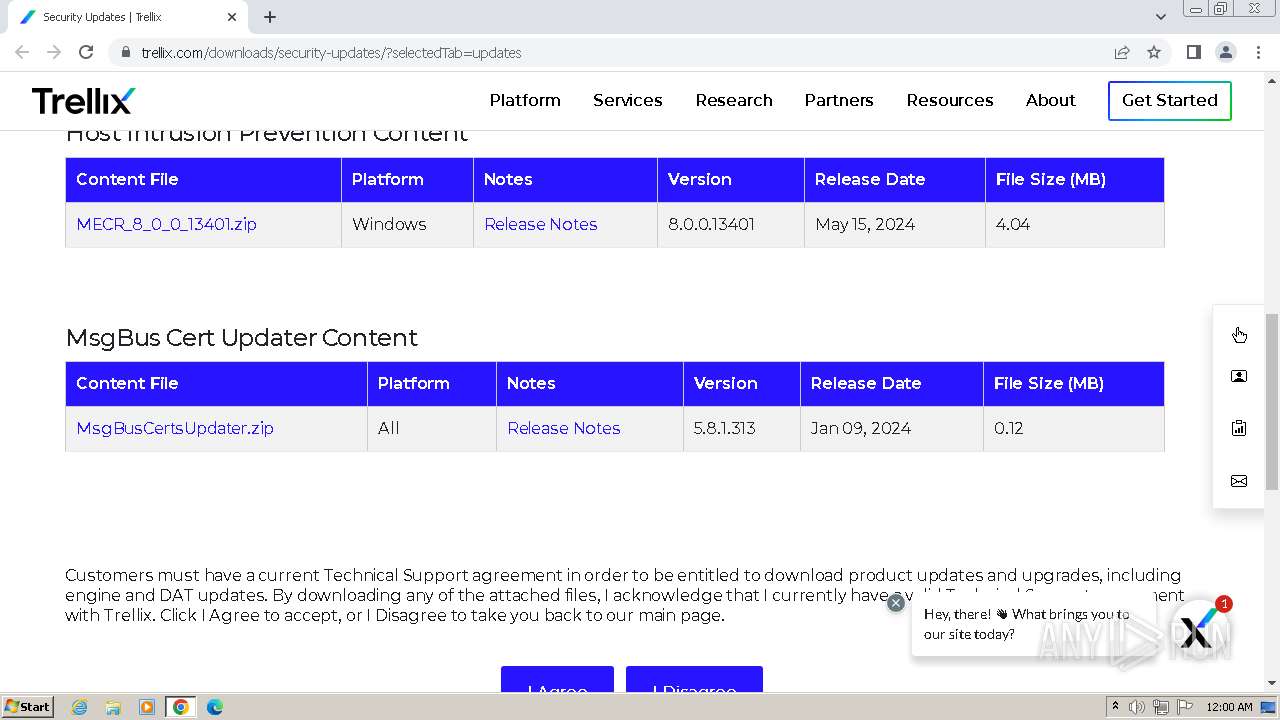1280x720 pixels.
Task: Download MECR_8_0_0_13401.zip file
Action: (x=166, y=224)
